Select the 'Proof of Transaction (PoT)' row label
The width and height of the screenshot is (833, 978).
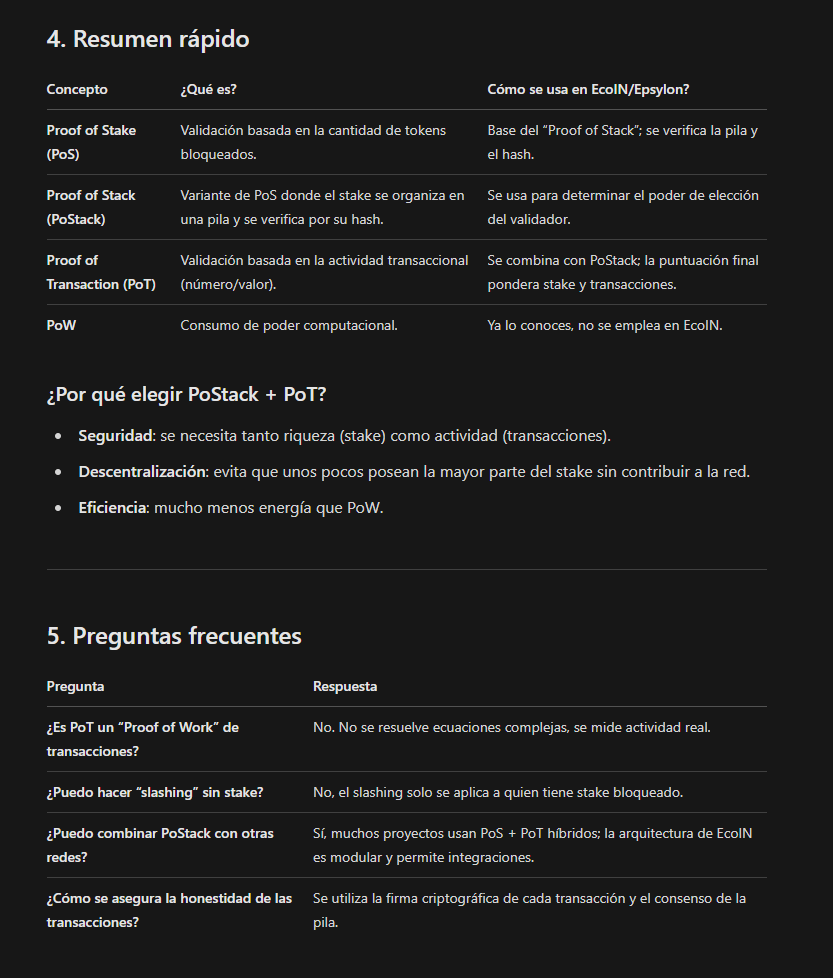click(101, 272)
